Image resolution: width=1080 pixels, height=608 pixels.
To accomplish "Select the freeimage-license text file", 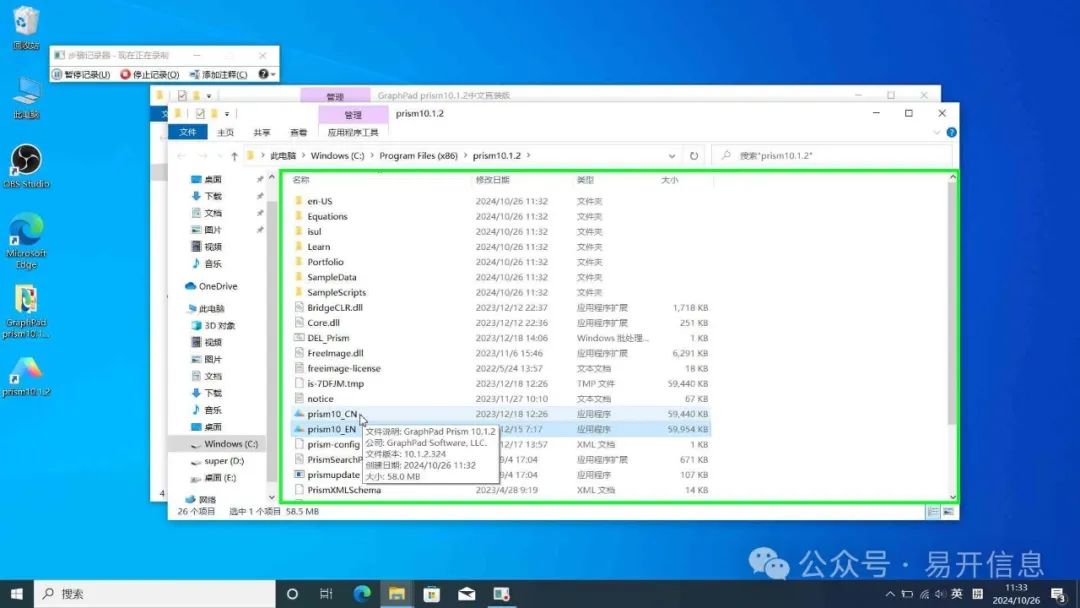I will [x=344, y=368].
